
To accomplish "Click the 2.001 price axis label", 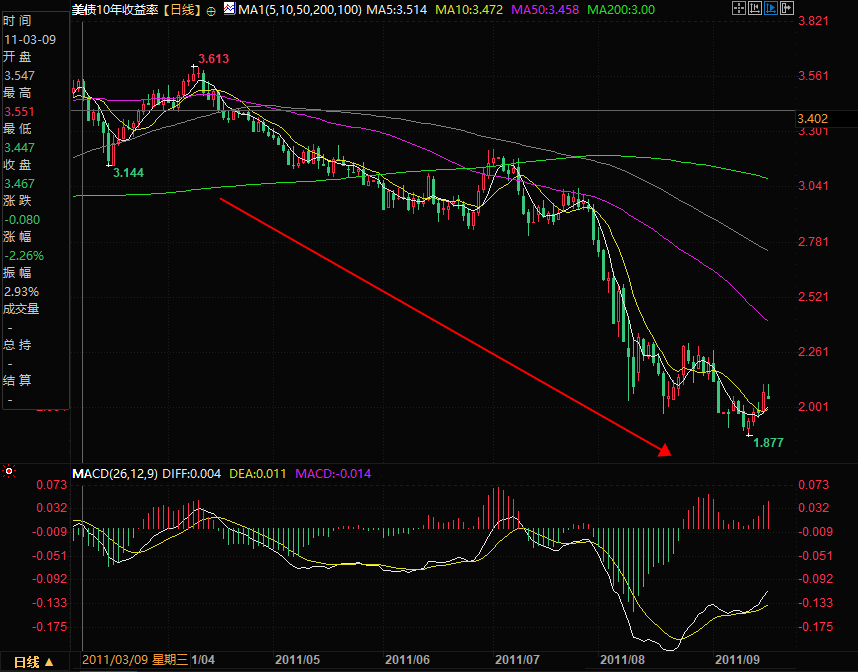I will click(x=814, y=407).
